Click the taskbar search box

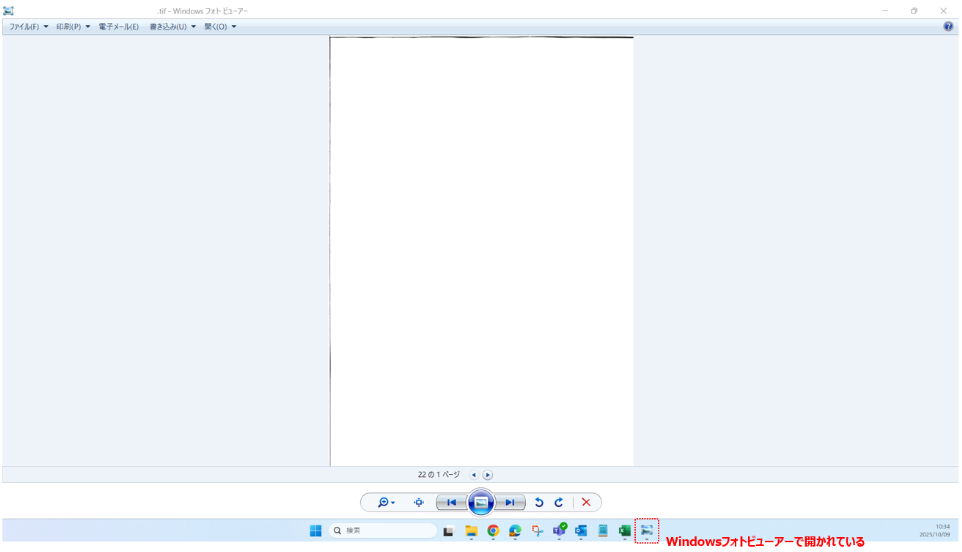click(x=383, y=531)
